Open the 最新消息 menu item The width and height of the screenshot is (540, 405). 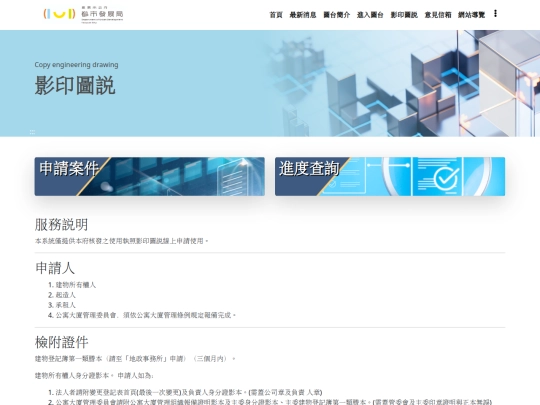point(303,15)
